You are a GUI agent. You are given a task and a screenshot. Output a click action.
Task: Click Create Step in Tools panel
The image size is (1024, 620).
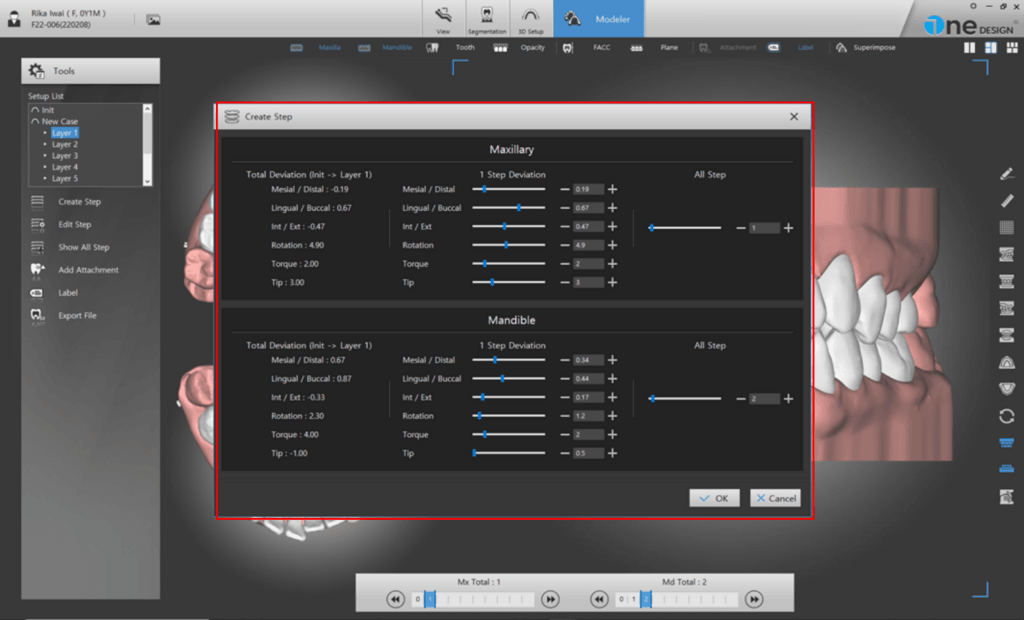coord(79,202)
